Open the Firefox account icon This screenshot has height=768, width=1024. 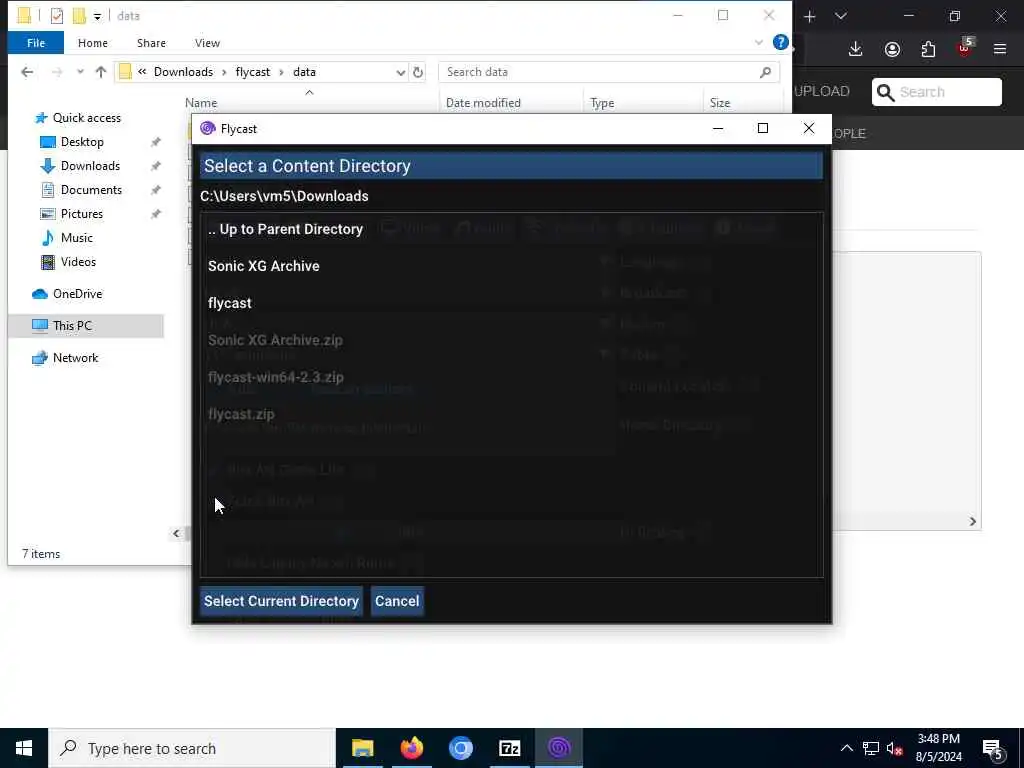(x=892, y=49)
